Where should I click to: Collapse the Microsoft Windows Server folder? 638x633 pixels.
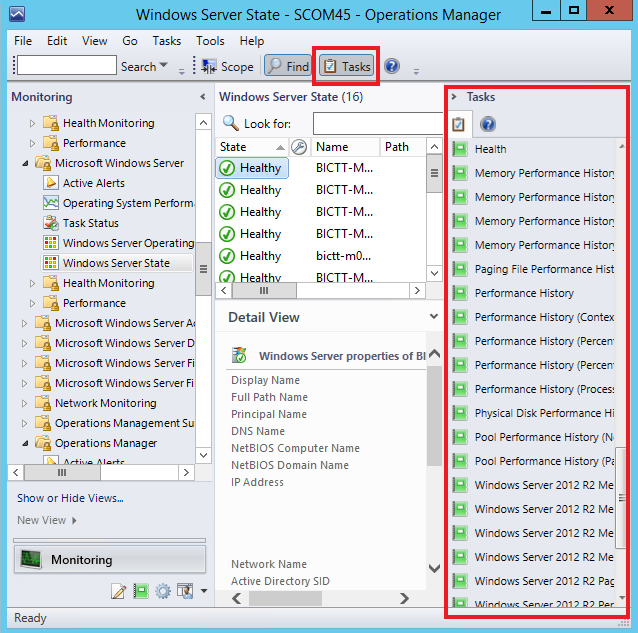click(25, 163)
